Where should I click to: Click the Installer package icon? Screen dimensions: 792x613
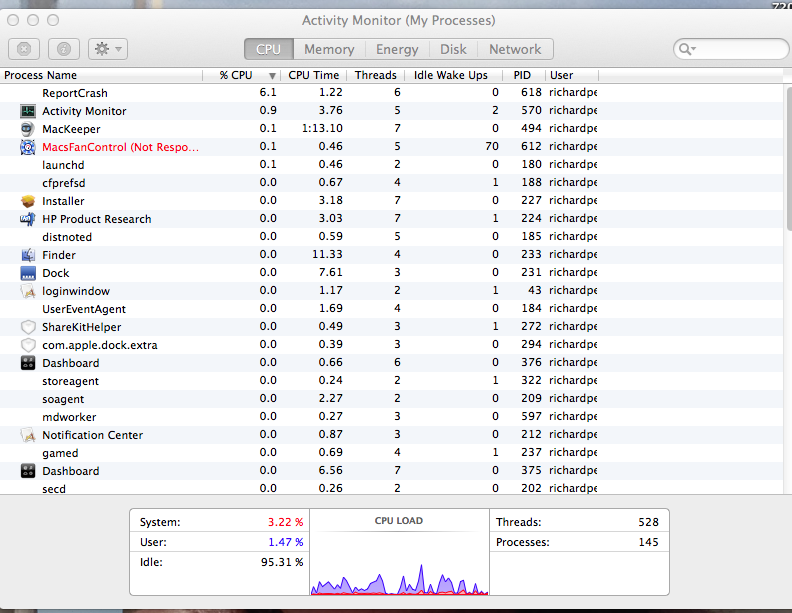28,201
